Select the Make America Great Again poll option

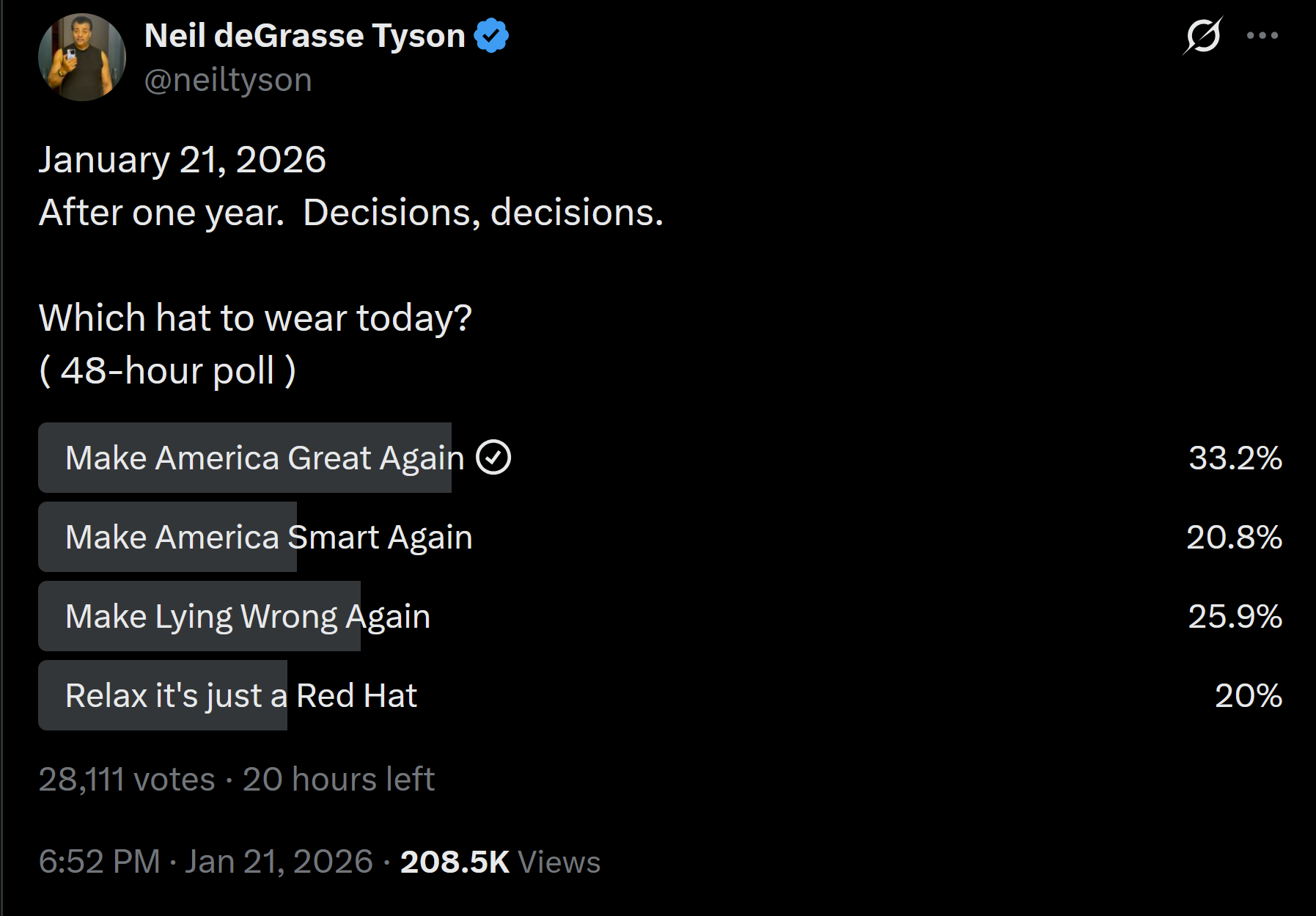click(x=264, y=458)
